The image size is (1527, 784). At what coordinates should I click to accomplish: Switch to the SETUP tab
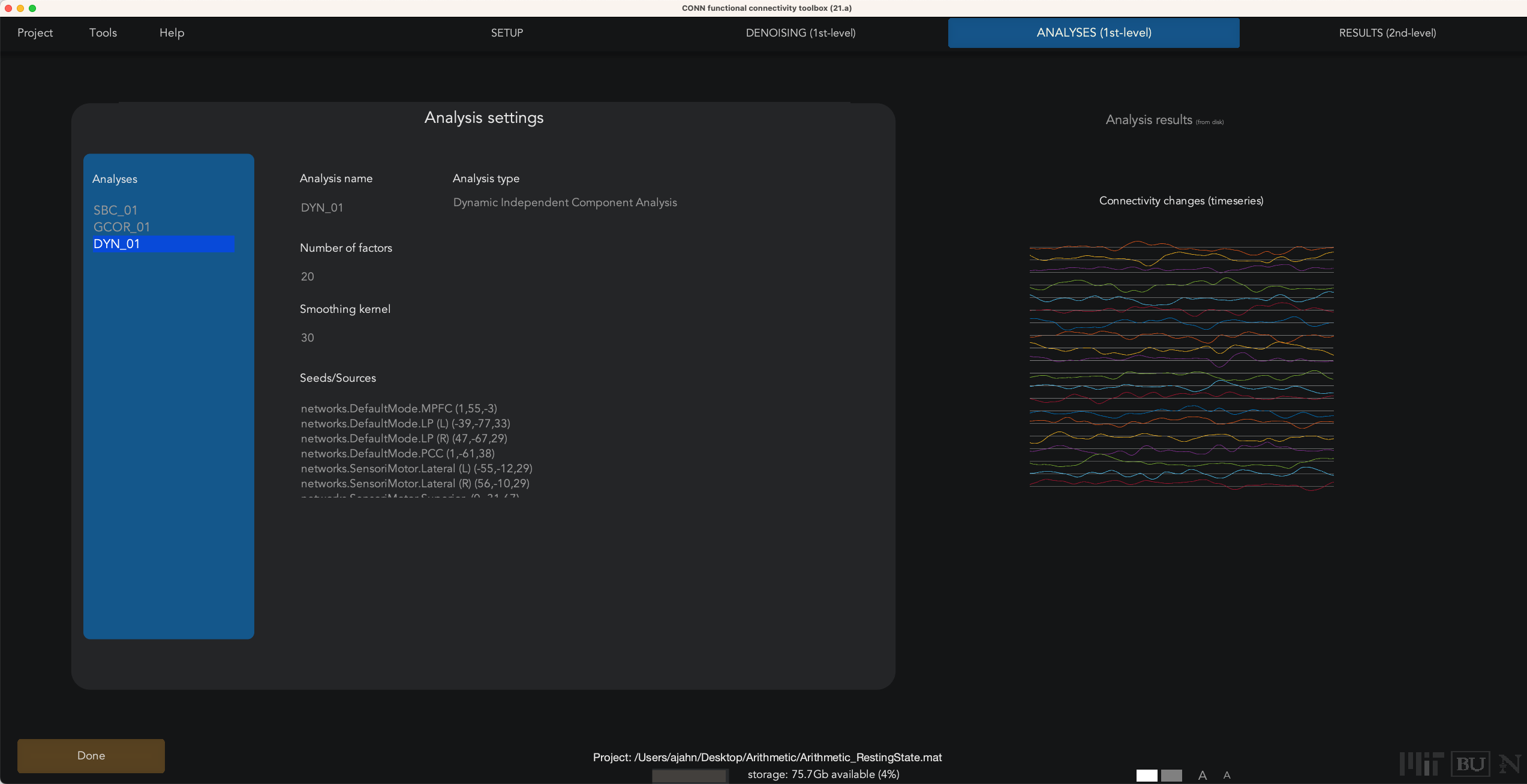(x=507, y=33)
